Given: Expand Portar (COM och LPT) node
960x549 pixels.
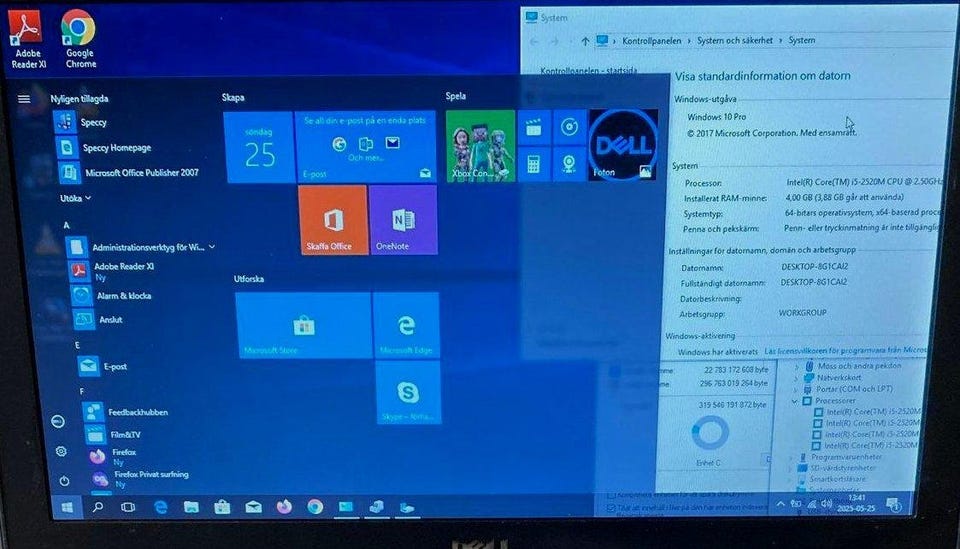Looking at the screenshot, I should click(795, 390).
